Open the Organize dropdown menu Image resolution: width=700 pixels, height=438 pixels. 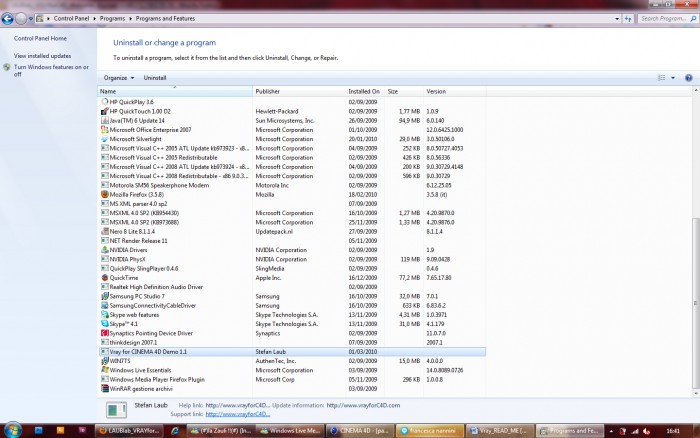[x=119, y=78]
